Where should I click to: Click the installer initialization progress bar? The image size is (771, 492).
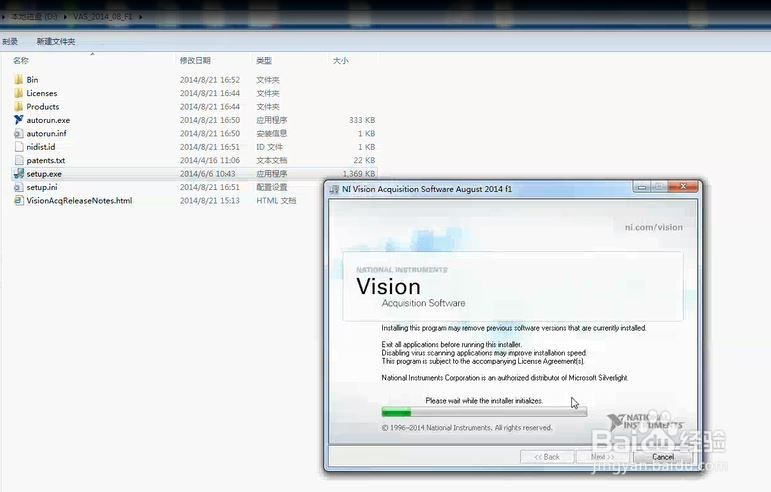(484, 412)
